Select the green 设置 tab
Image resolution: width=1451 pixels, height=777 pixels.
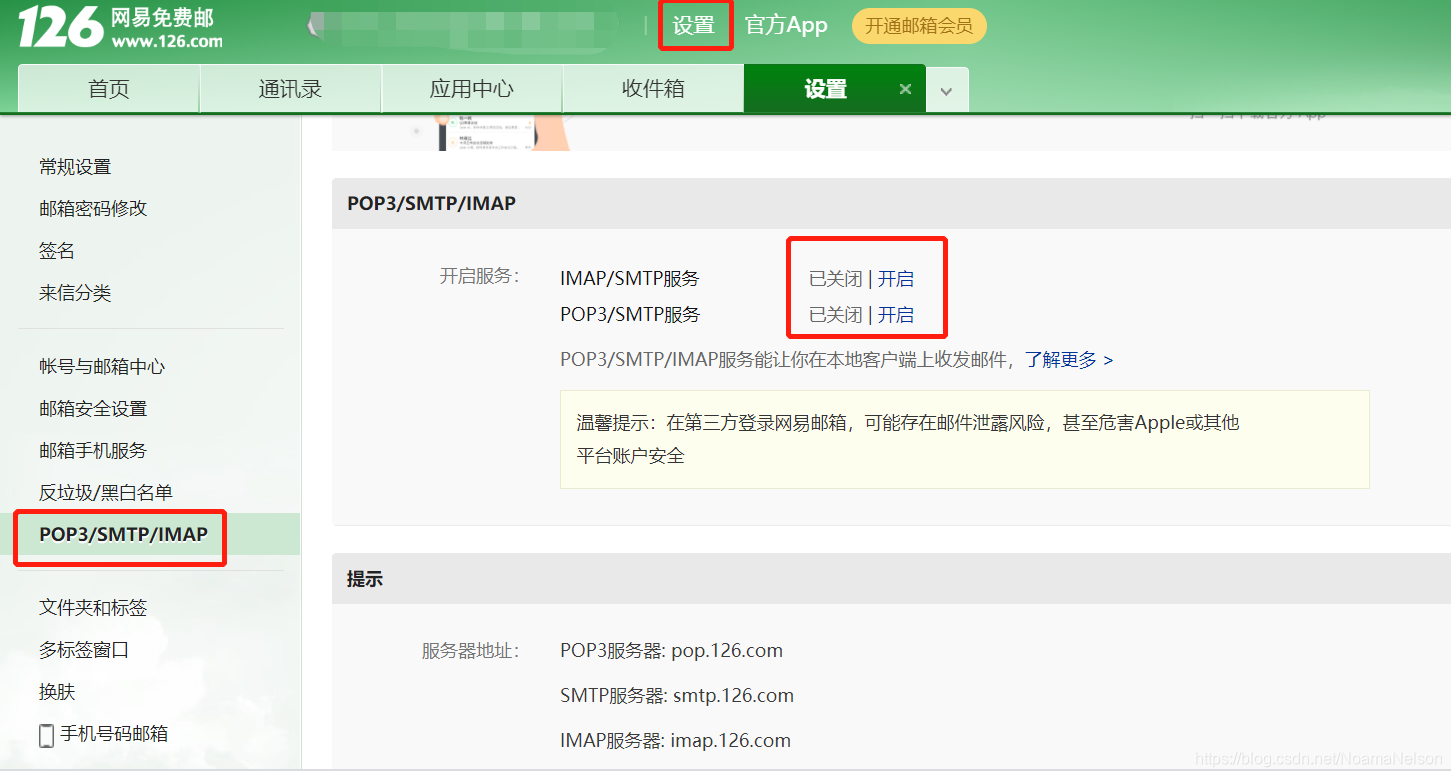coord(826,89)
